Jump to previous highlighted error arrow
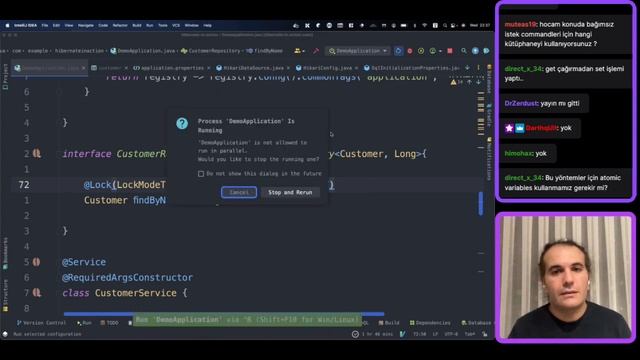This screenshot has width=640, height=360. pos(469,82)
